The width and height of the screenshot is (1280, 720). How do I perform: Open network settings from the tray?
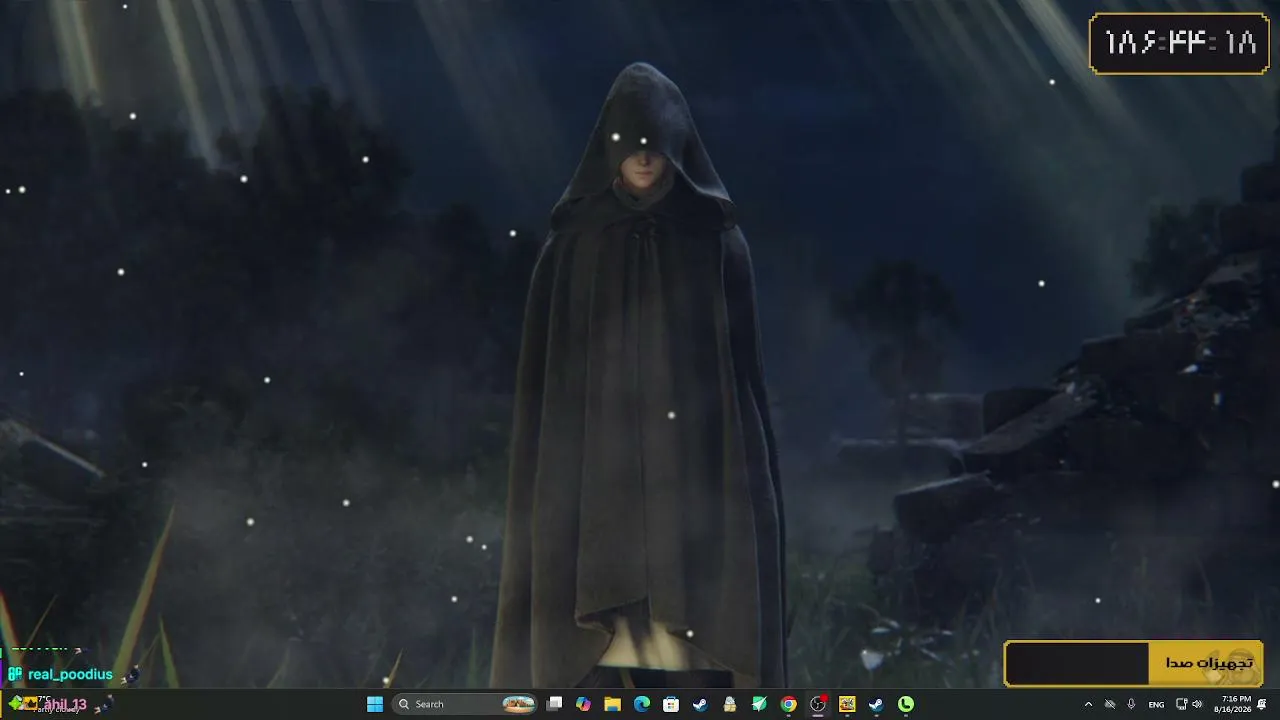pos(1181,704)
